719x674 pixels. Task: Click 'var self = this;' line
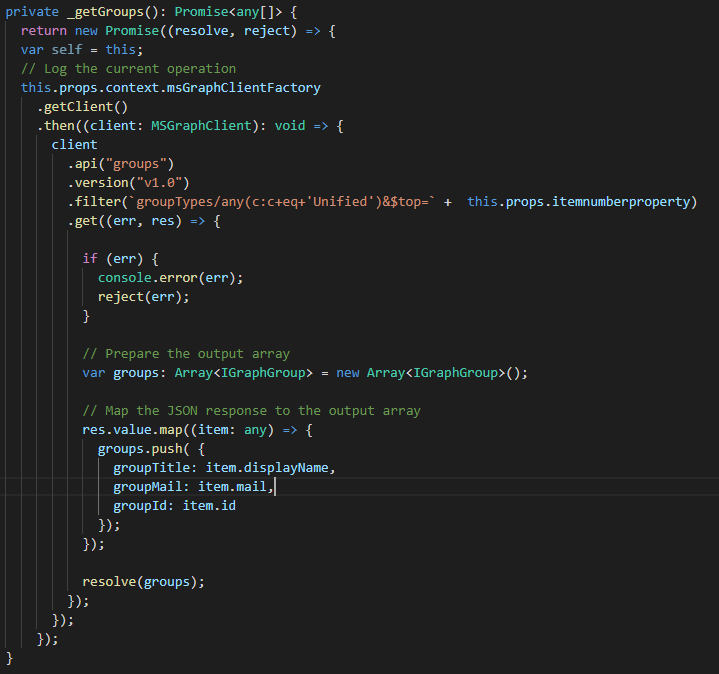point(82,50)
